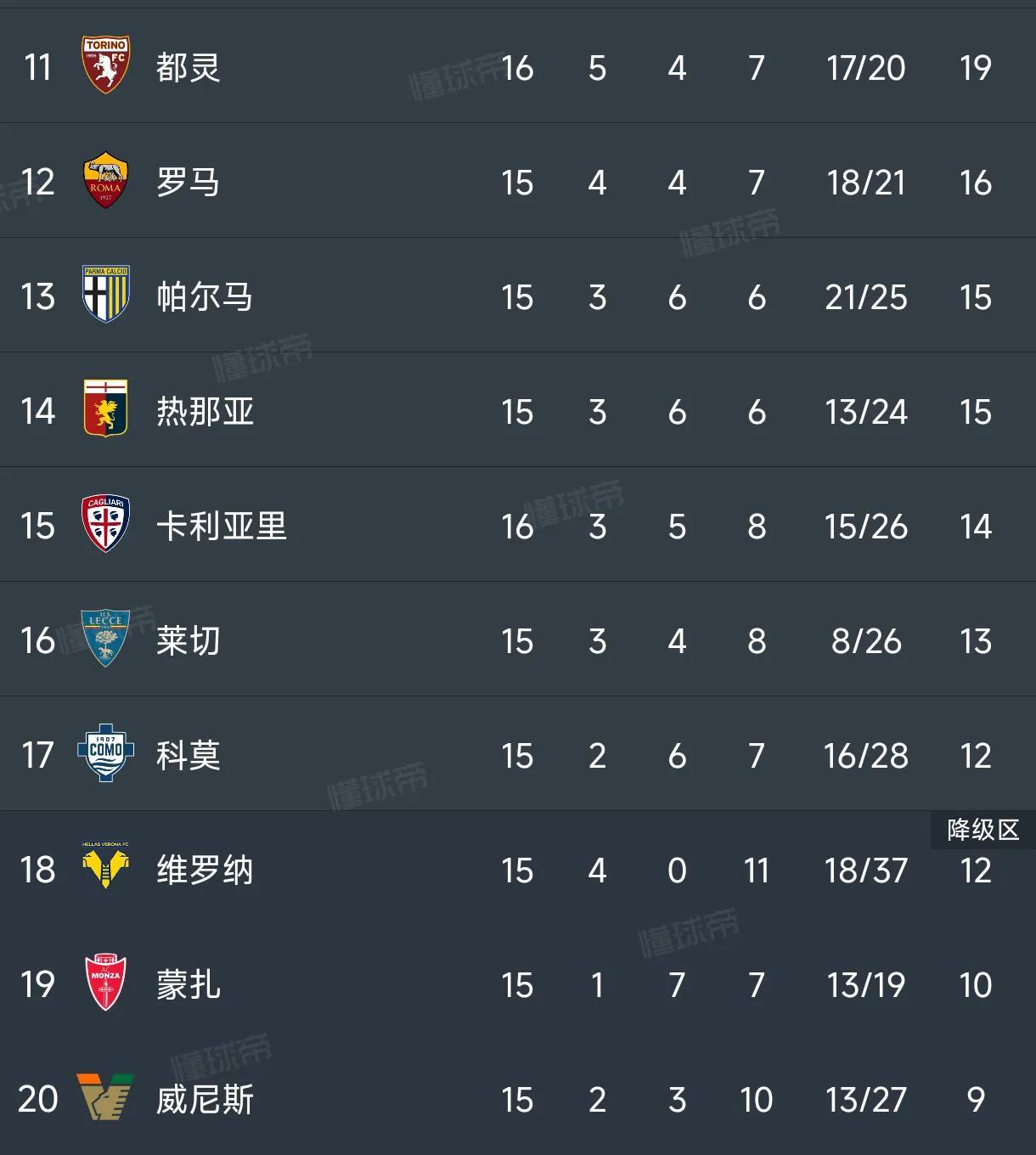Click the Torino club crest
This screenshot has height=1155, width=1036.
tap(104, 66)
